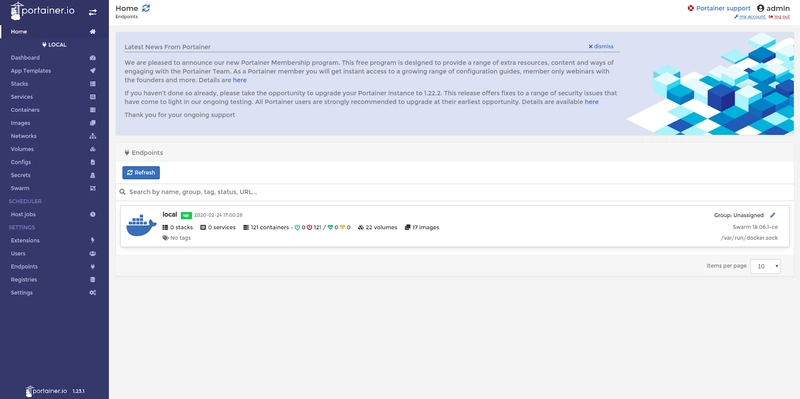Click the '17 images' text
Screen dimensions: 800x399
click(x=426, y=228)
